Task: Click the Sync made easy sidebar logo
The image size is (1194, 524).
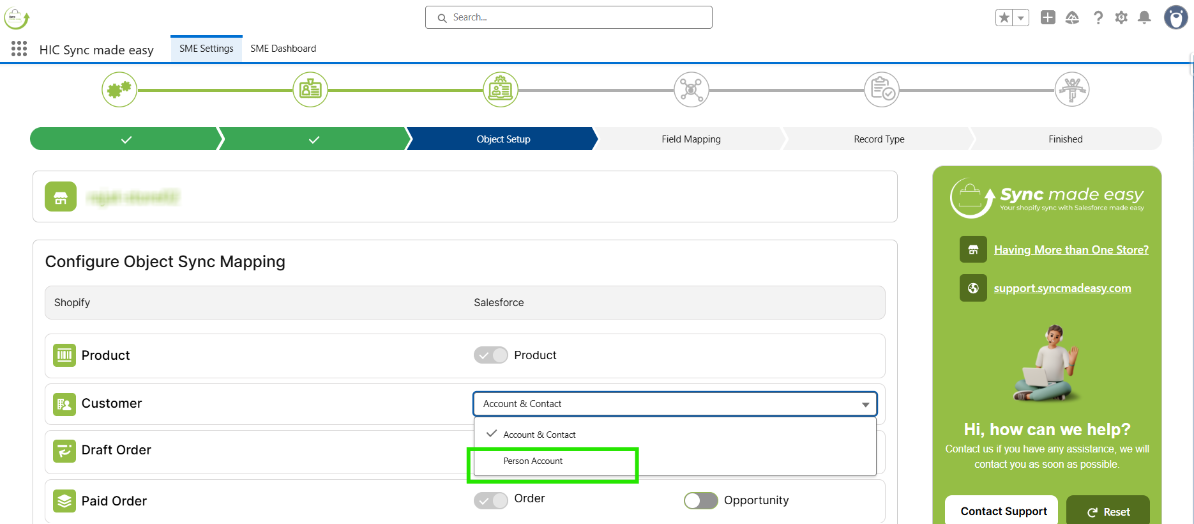Action: [x=1047, y=196]
